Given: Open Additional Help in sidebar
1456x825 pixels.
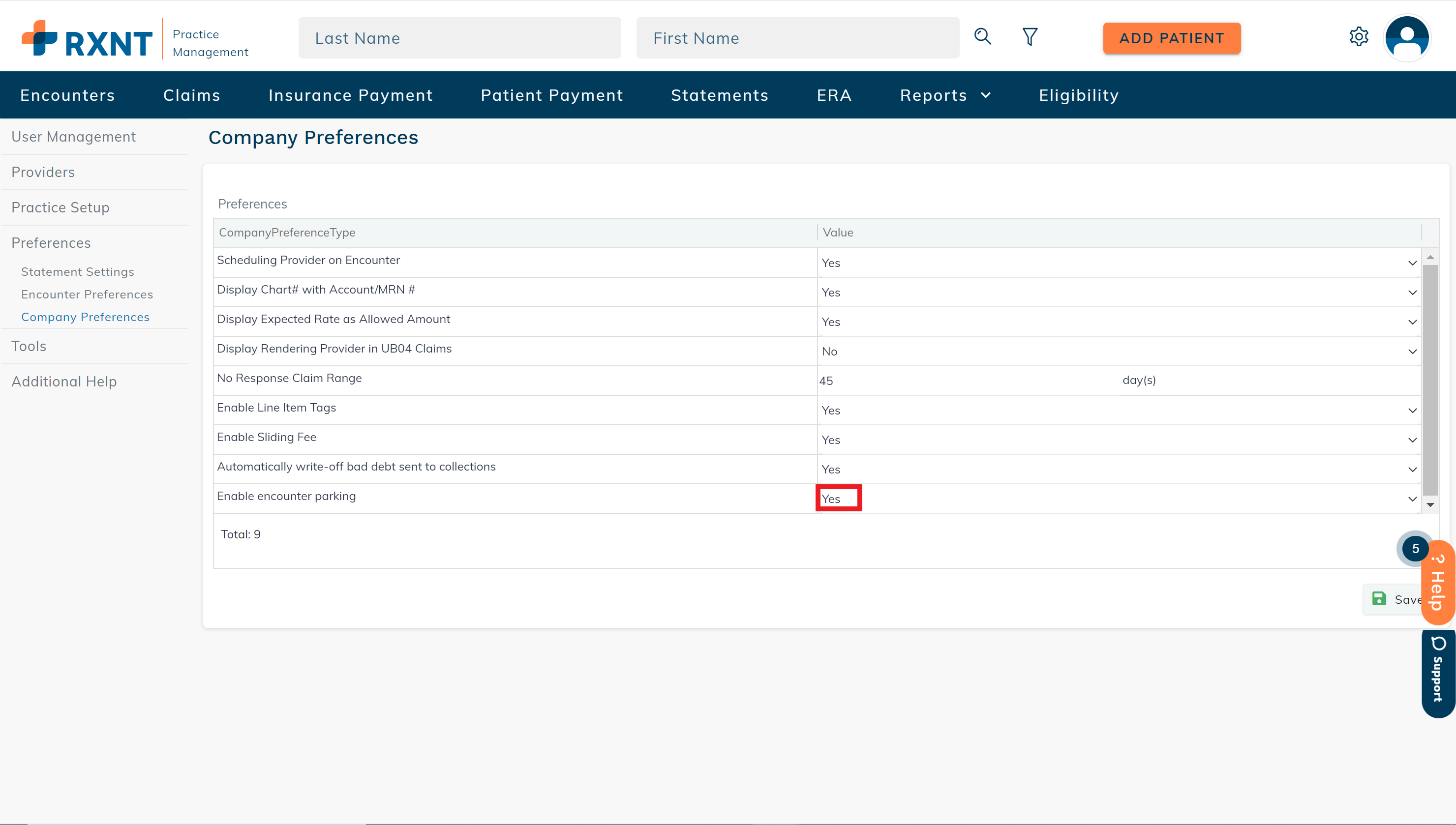Looking at the screenshot, I should click(x=64, y=382).
